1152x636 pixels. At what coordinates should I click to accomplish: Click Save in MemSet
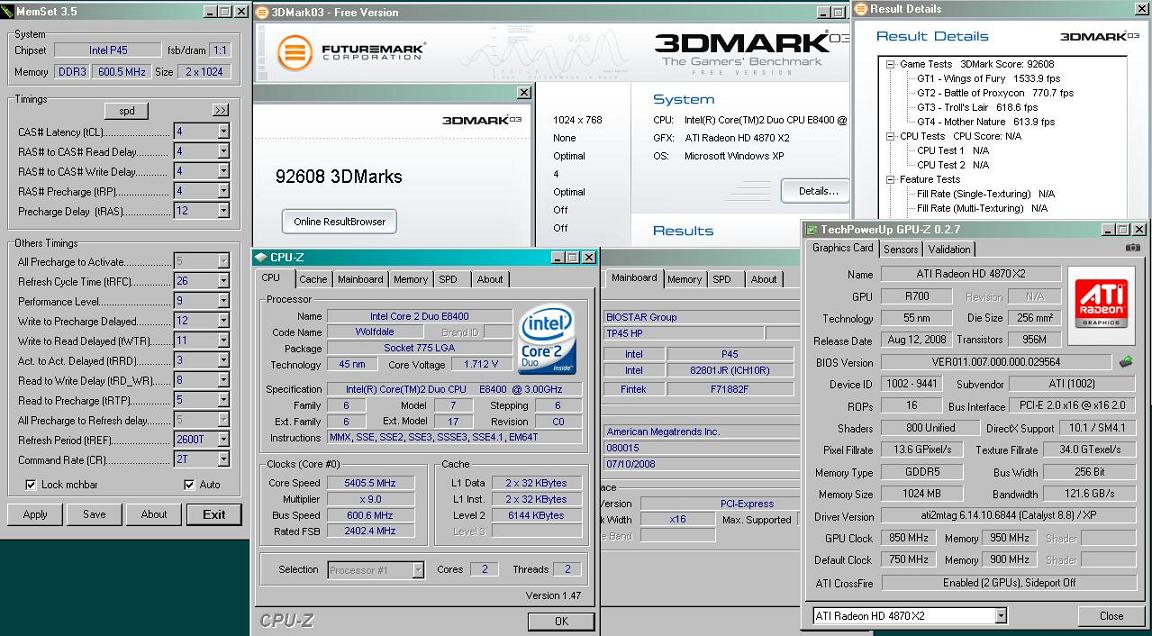pos(94,514)
